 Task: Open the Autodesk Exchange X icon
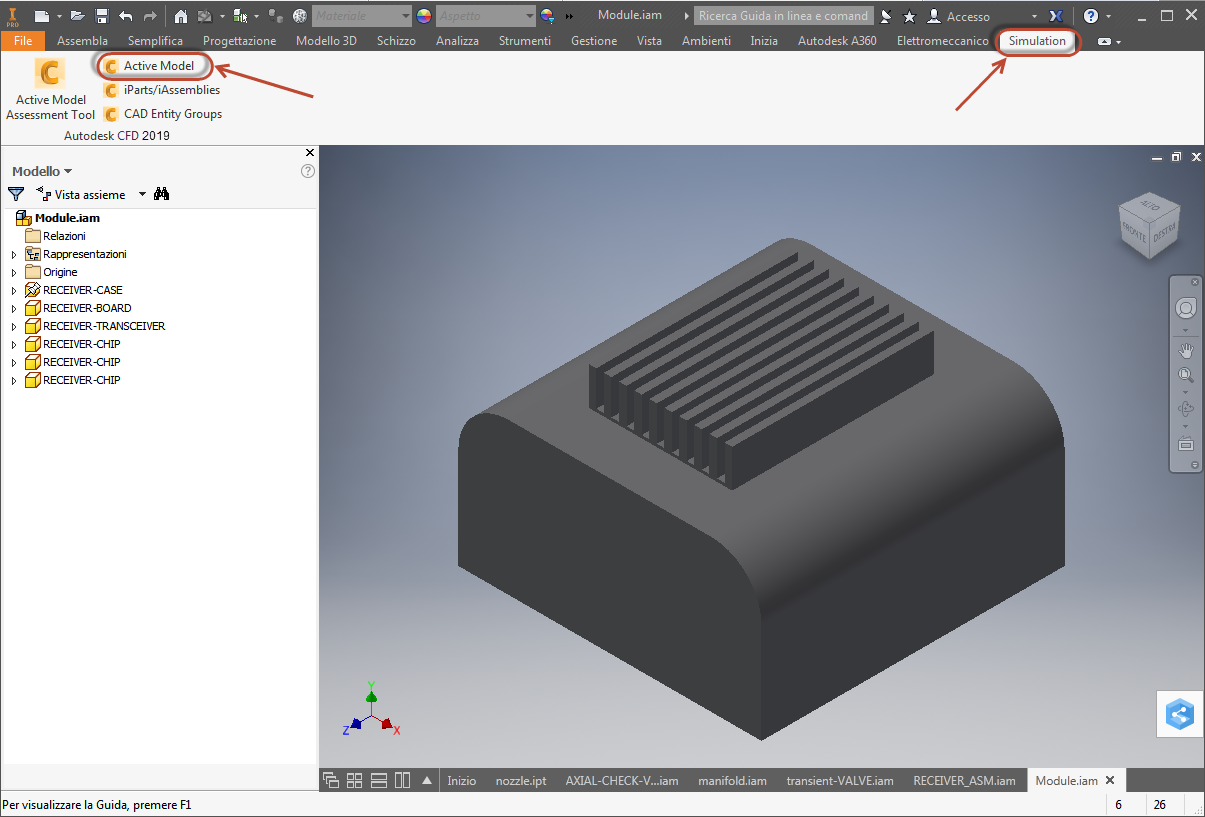pos(1058,16)
